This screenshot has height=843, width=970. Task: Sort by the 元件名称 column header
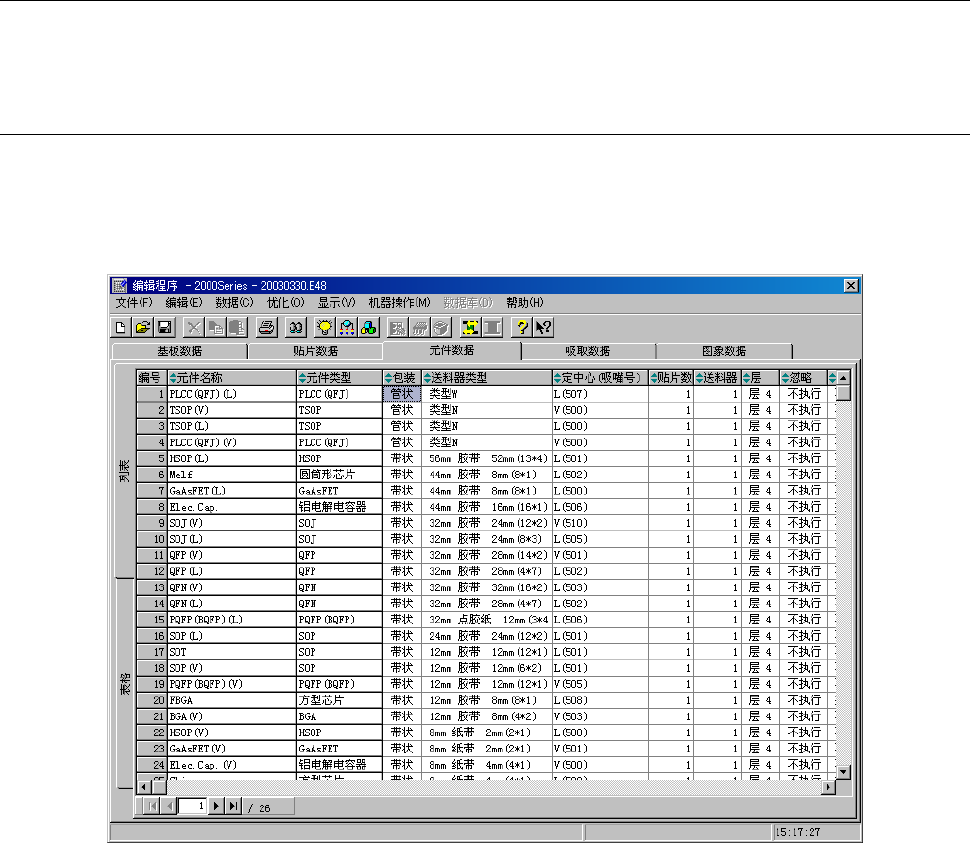(232, 377)
